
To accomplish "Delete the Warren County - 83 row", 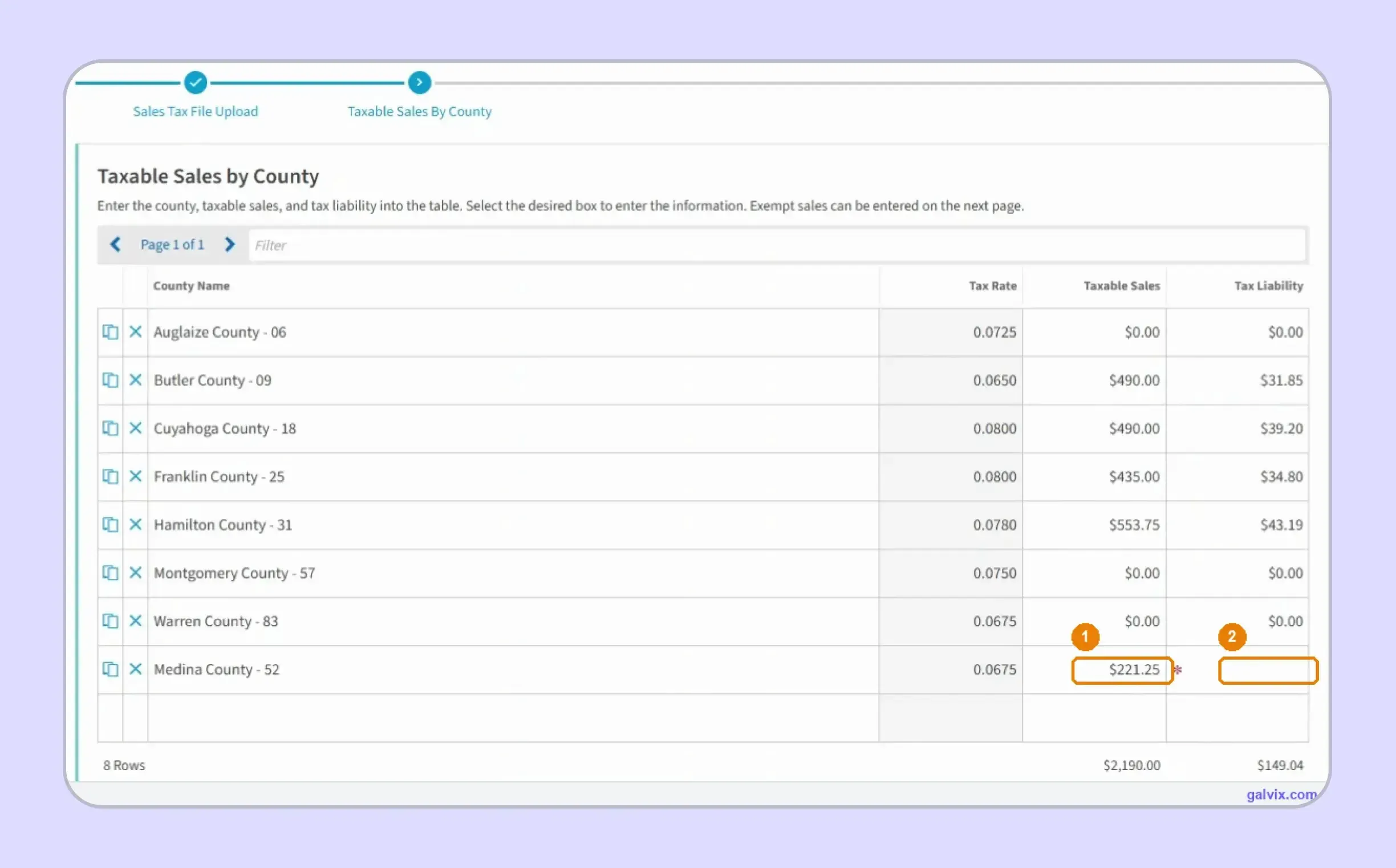I will [136, 621].
